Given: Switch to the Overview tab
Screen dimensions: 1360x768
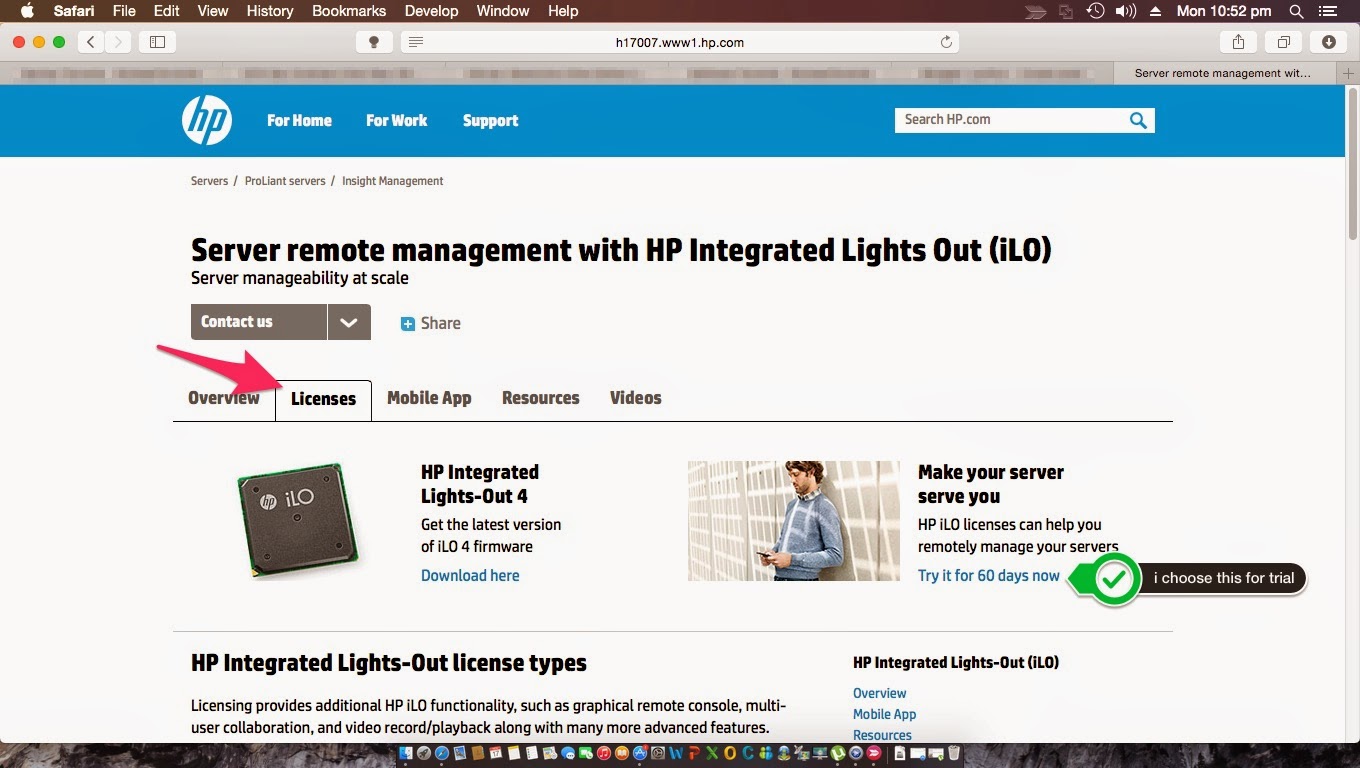Looking at the screenshot, I should [x=224, y=398].
